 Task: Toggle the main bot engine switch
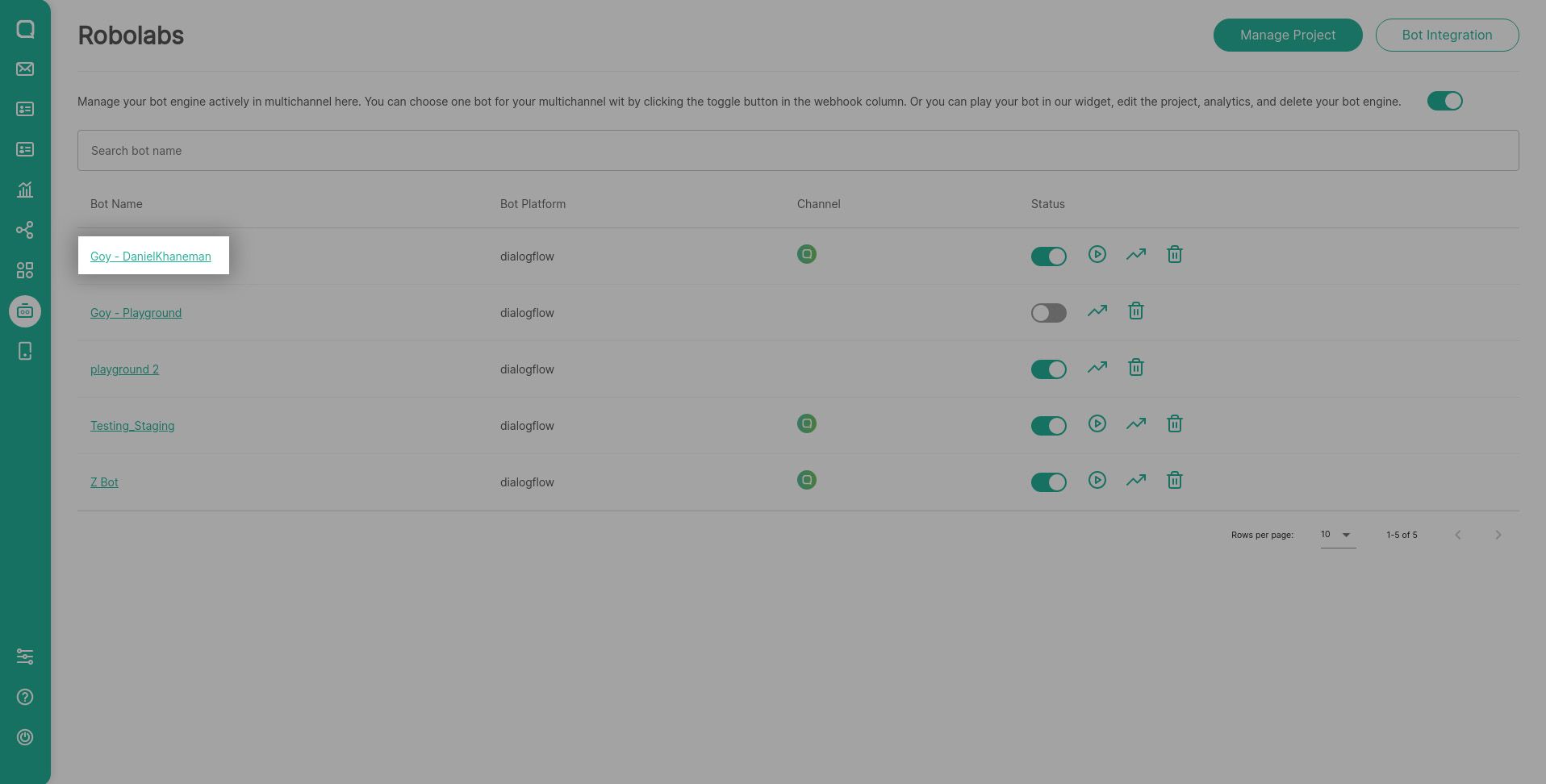1444,102
